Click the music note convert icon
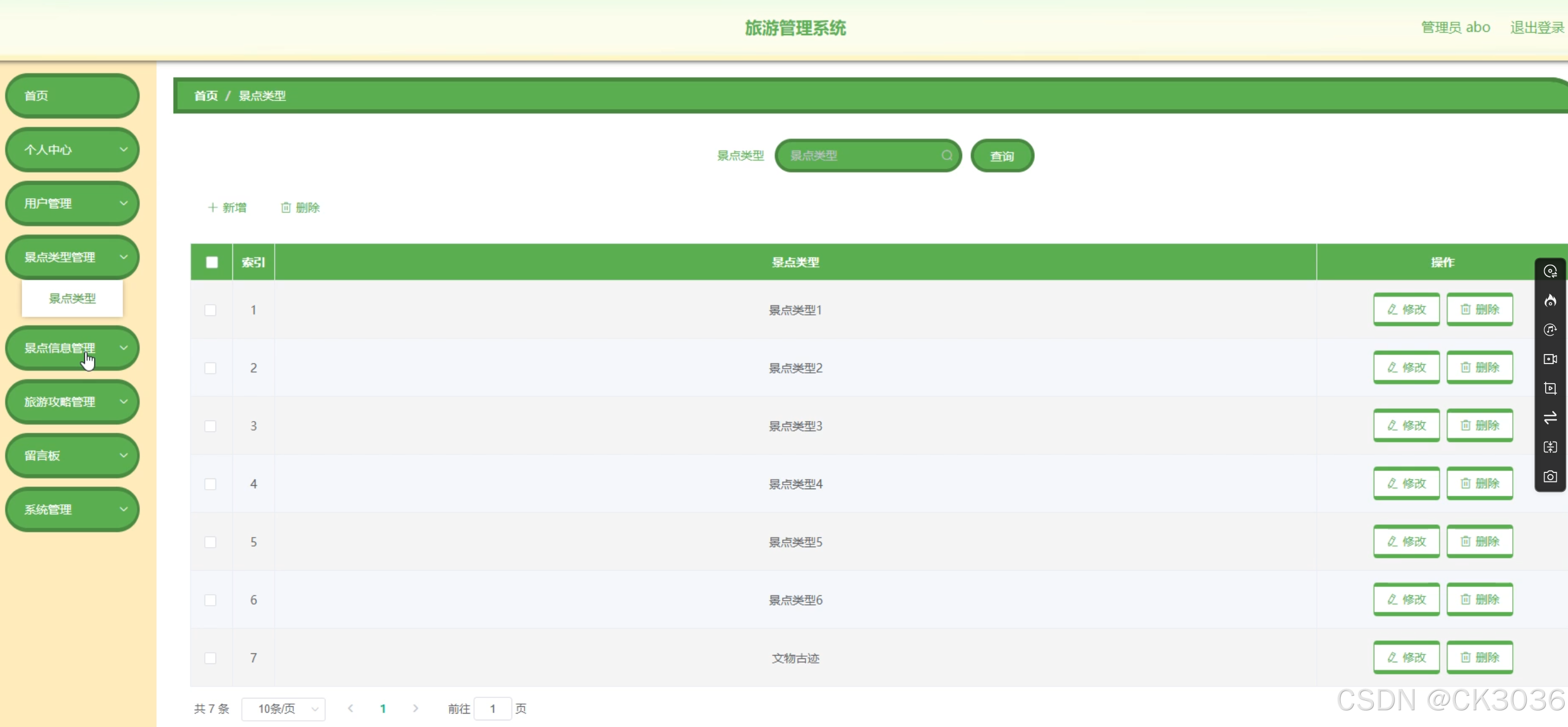1568x727 pixels. tap(1550, 329)
